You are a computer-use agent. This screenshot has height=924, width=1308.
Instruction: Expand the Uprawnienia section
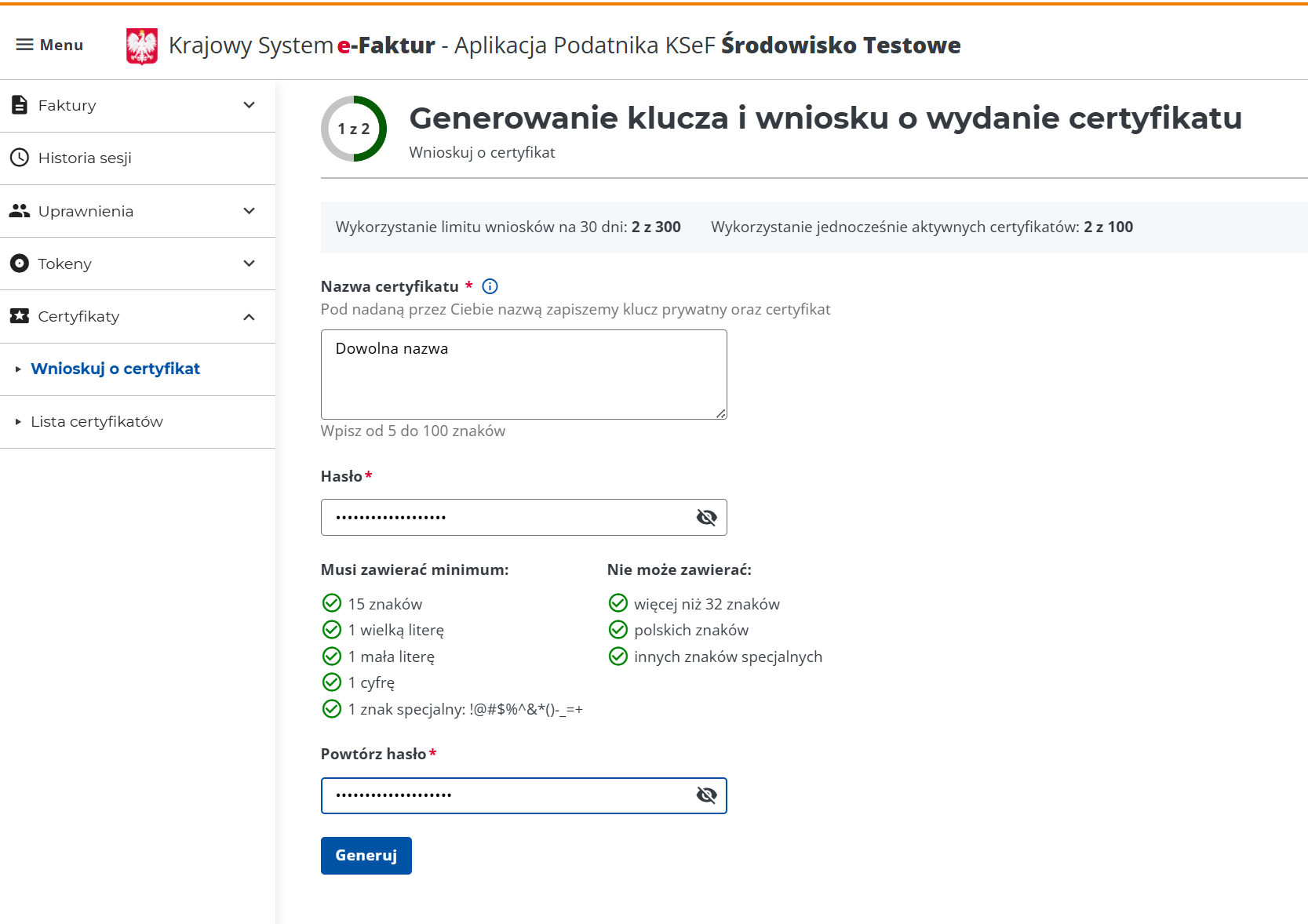[250, 210]
